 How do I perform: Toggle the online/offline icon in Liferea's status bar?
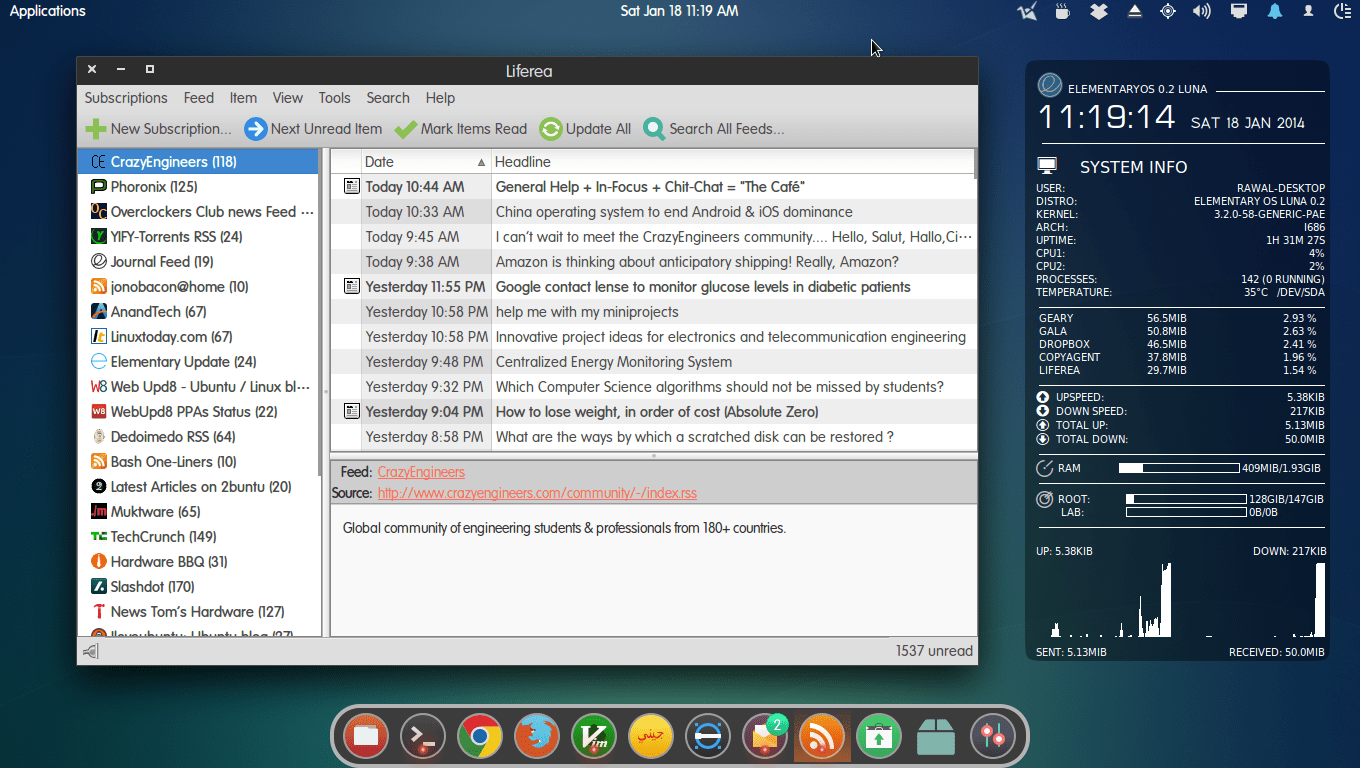pyautogui.click(x=90, y=652)
